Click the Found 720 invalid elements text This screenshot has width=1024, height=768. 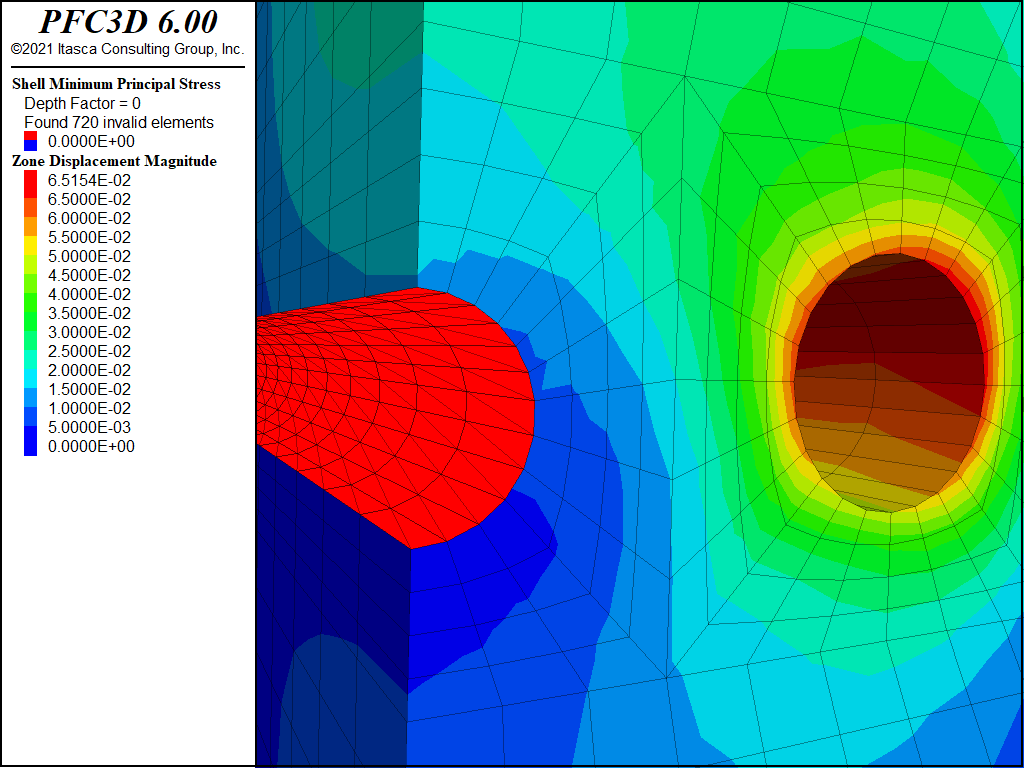pyautogui.click(x=119, y=122)
